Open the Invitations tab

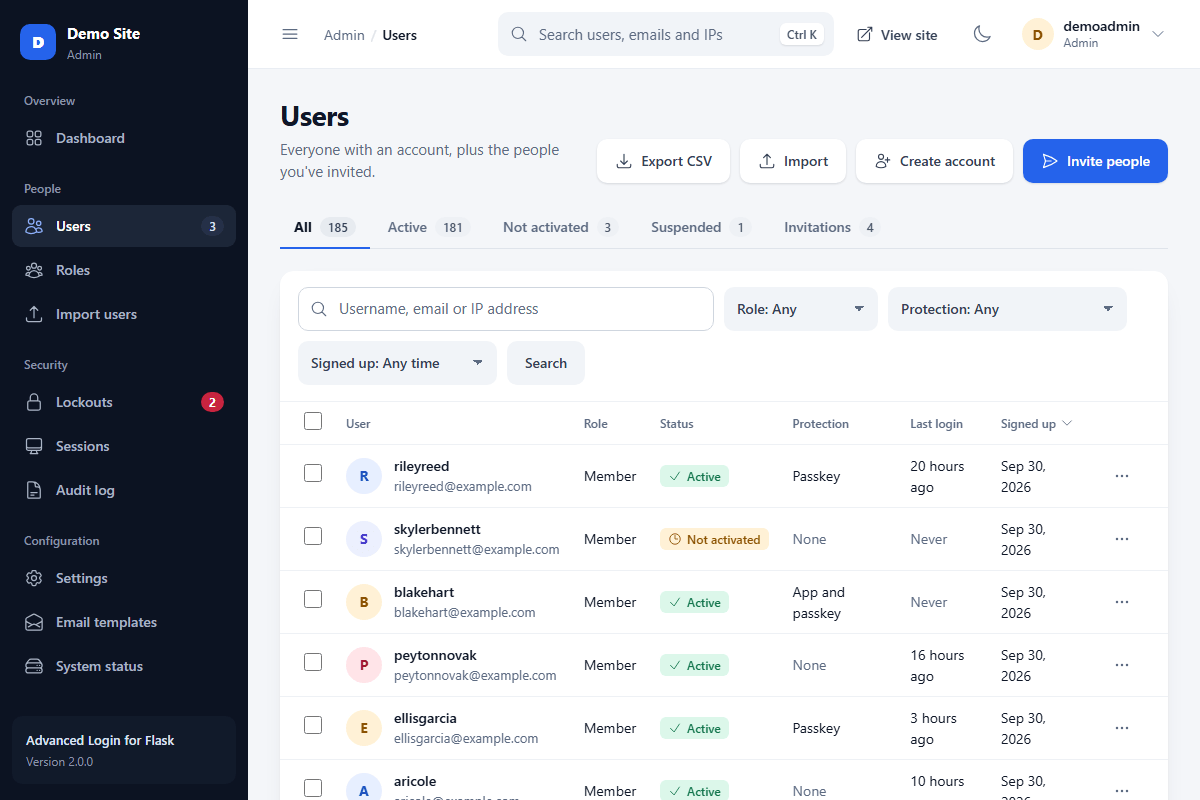pos(830,227)
